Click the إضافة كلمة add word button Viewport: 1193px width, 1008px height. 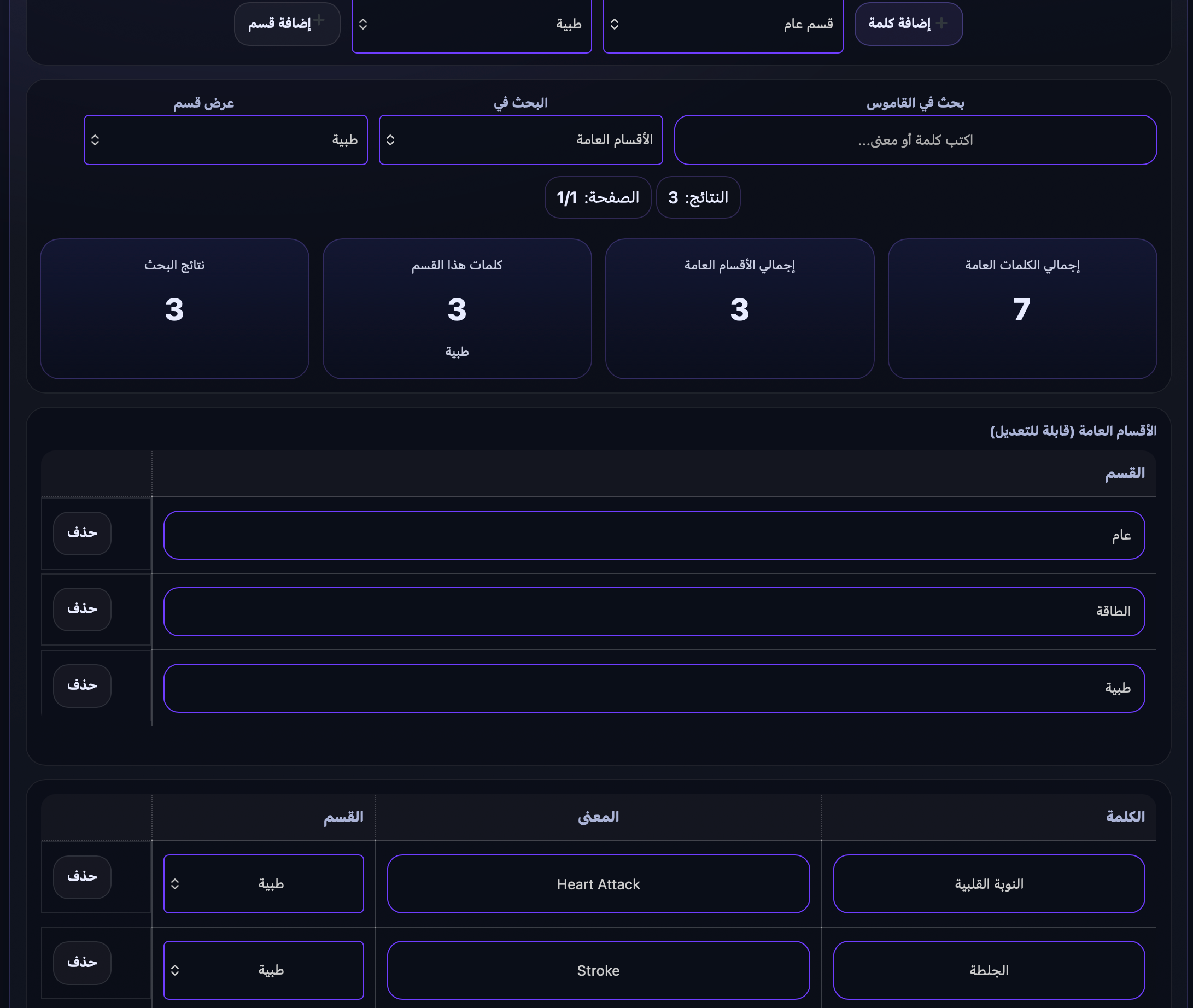908,24
